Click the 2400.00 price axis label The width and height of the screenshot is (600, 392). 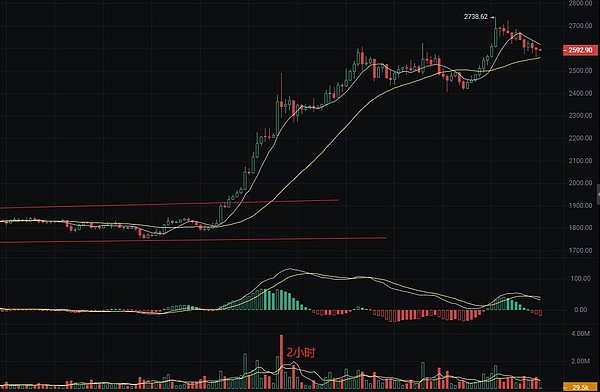[580, 93]
